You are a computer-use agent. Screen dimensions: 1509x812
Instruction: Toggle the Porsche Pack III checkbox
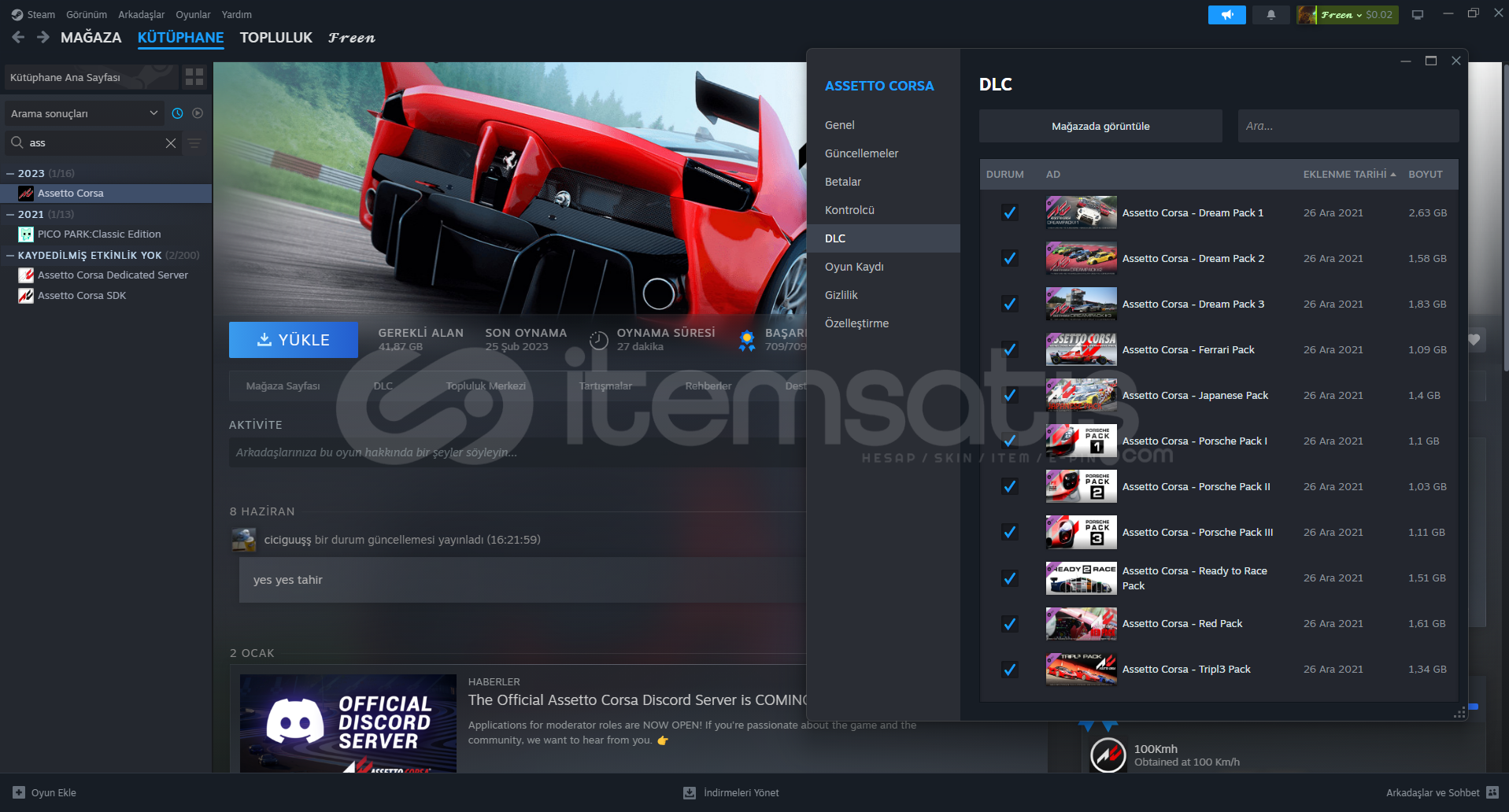tap(1009, 532)
